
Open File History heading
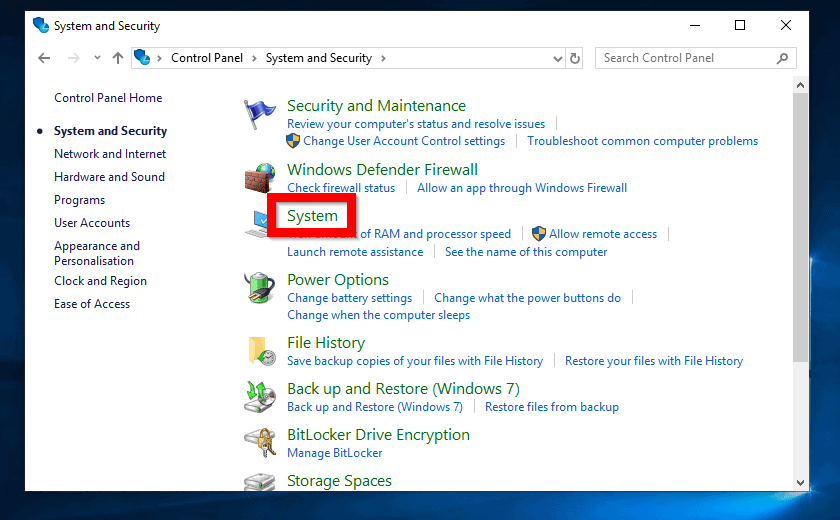pyautogui.click(x=326, y=343)
